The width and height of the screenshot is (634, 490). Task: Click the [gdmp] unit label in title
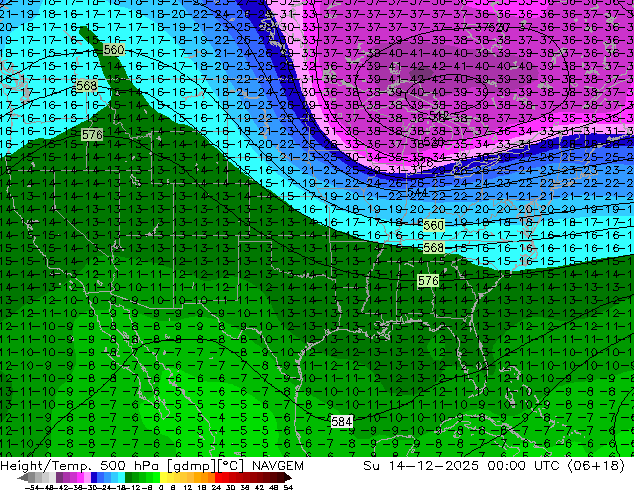point(192,466)
